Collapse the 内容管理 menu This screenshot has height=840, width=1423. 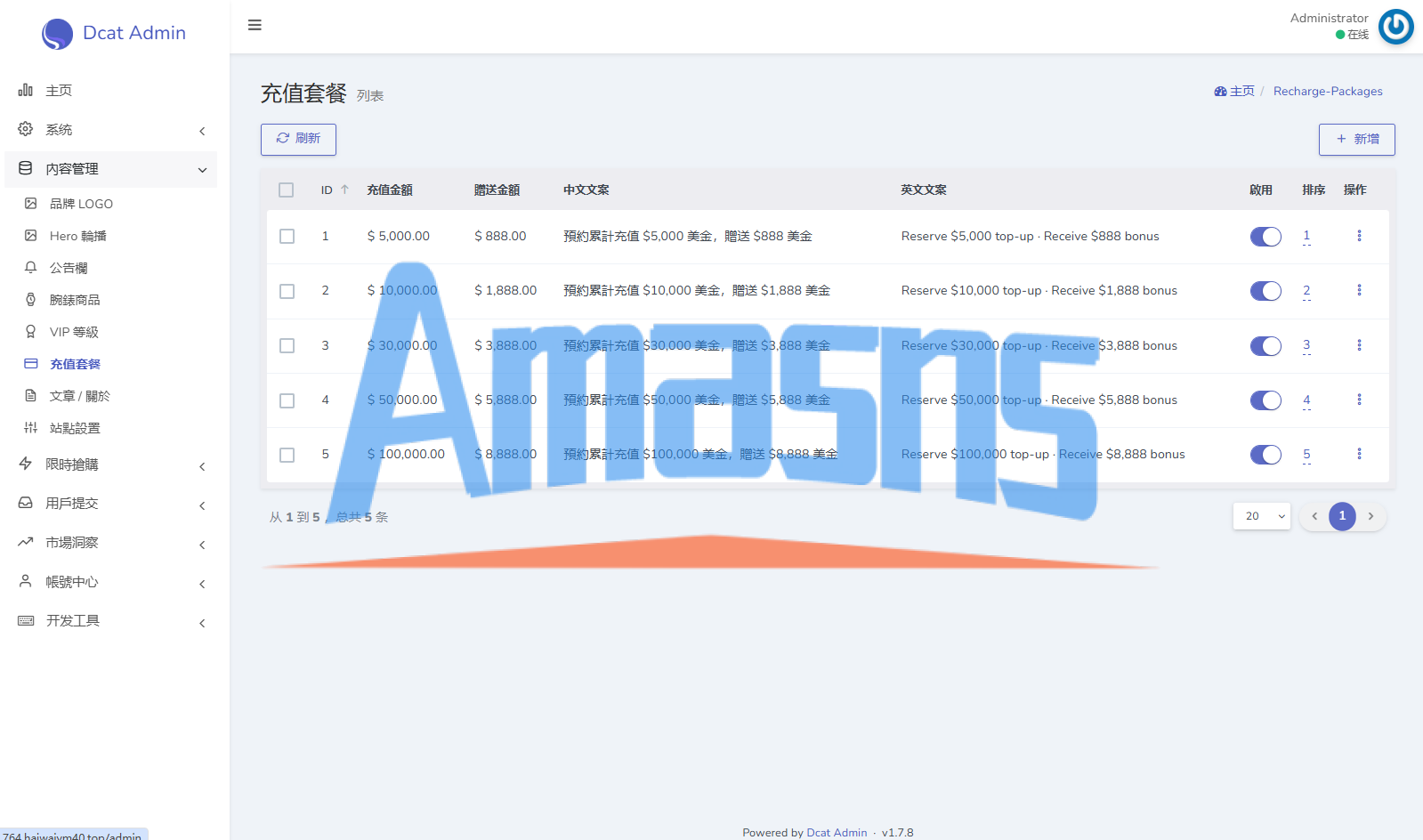pos(110,169)
